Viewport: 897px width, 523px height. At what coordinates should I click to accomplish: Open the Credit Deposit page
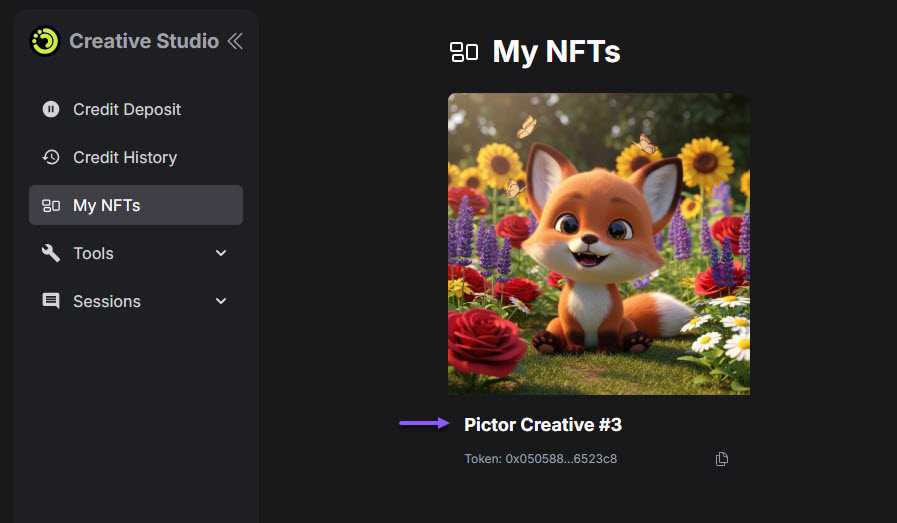click(127, 109)
